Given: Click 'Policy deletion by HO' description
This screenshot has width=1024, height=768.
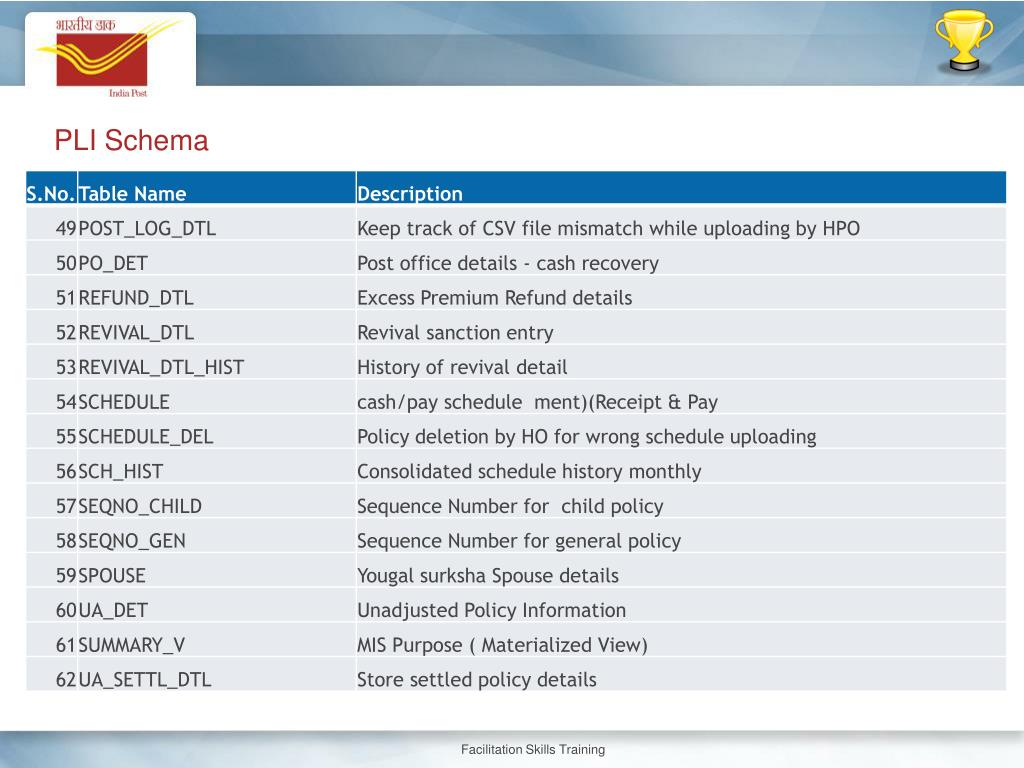Looking at the screenshot, I should (586, 436).
